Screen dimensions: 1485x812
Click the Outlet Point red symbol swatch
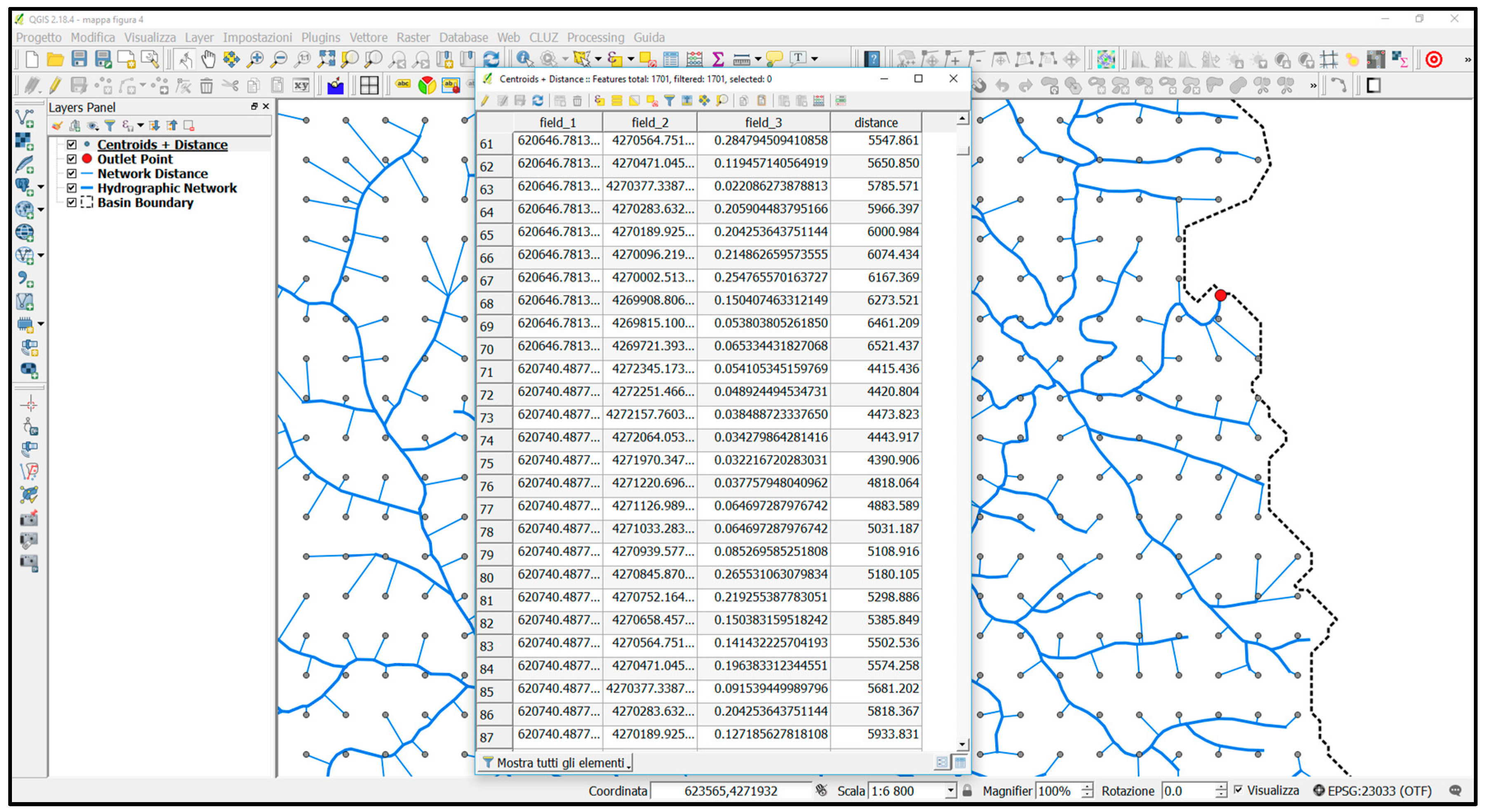[x=87, y=159]
